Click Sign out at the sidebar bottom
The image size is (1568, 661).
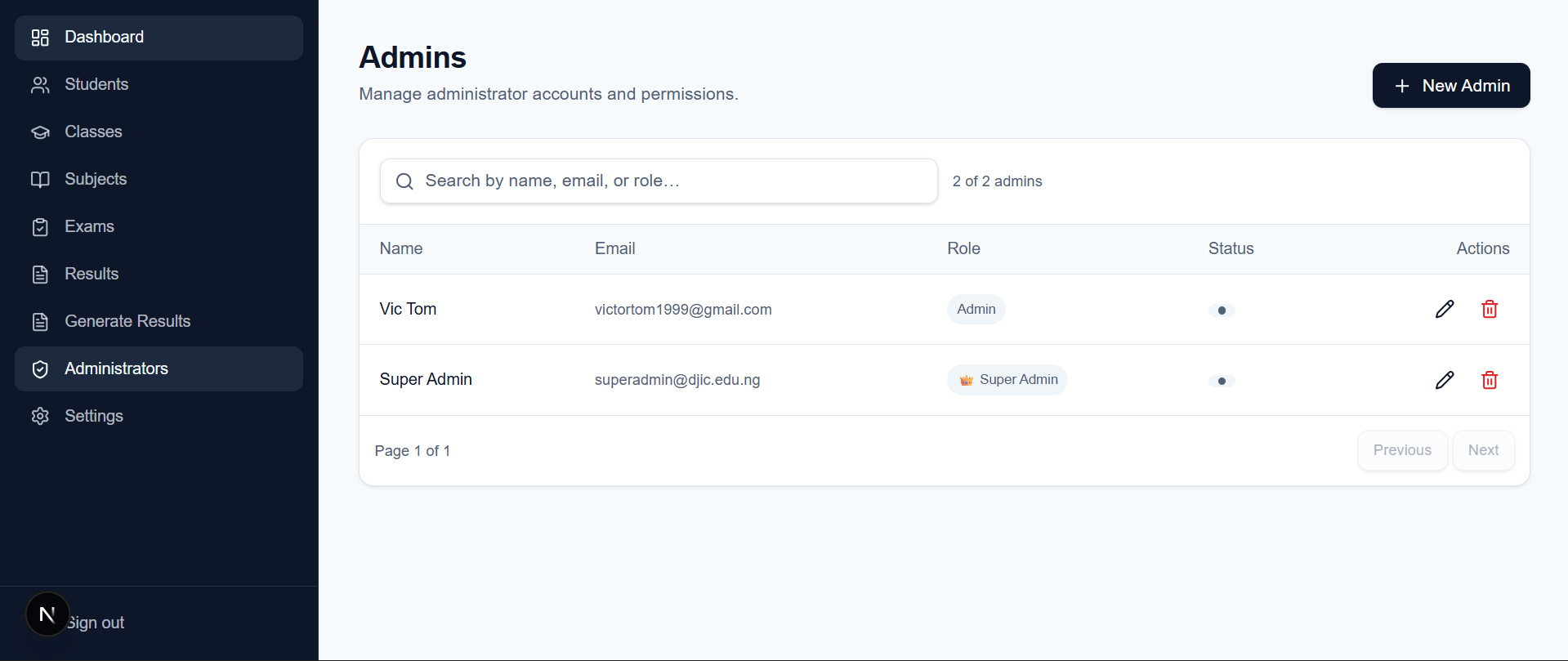(x=96, y=623)
